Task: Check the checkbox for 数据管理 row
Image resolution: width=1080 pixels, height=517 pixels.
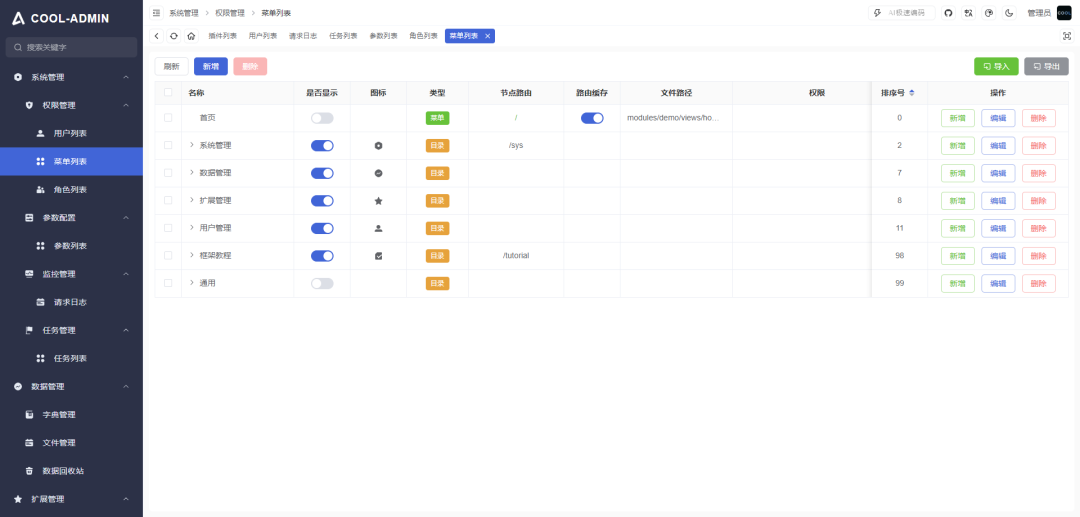Action: tap(168, 173)
